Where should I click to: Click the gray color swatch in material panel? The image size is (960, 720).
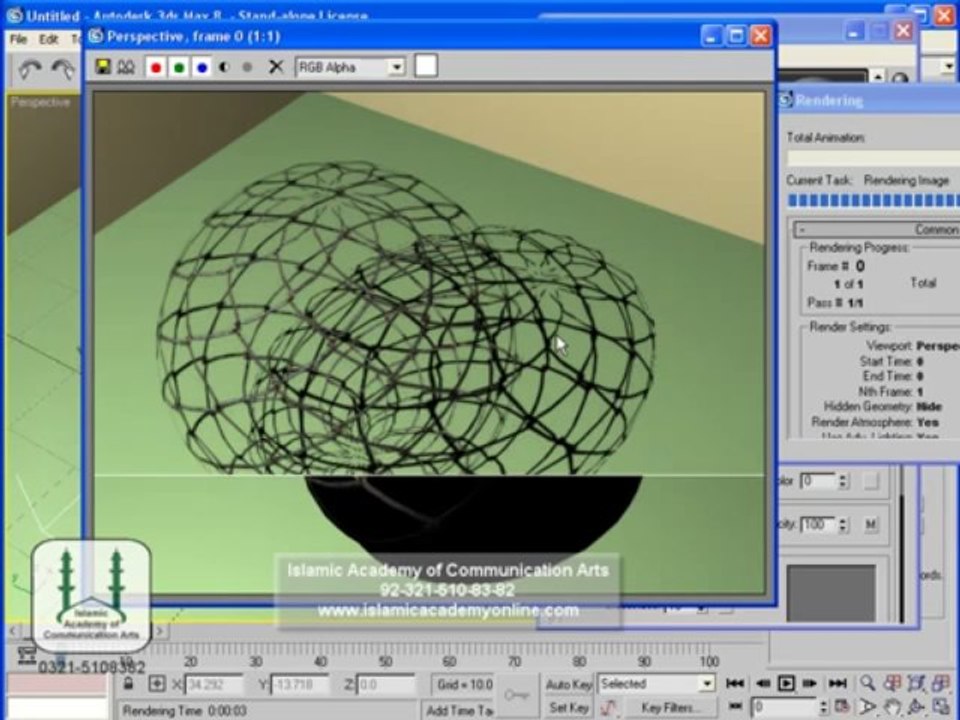pos(831,593)
